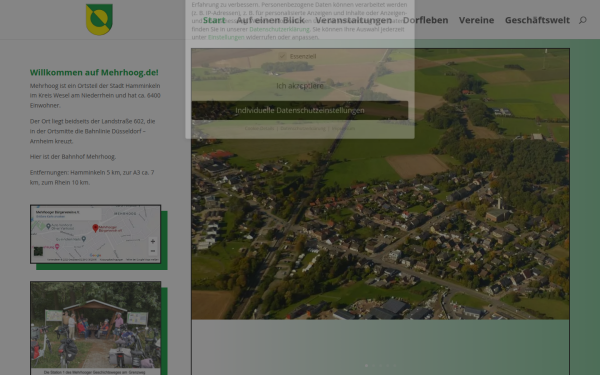
Task: Accept cookies with Ich akzeptiere button
Action: (x=300, y=86)
